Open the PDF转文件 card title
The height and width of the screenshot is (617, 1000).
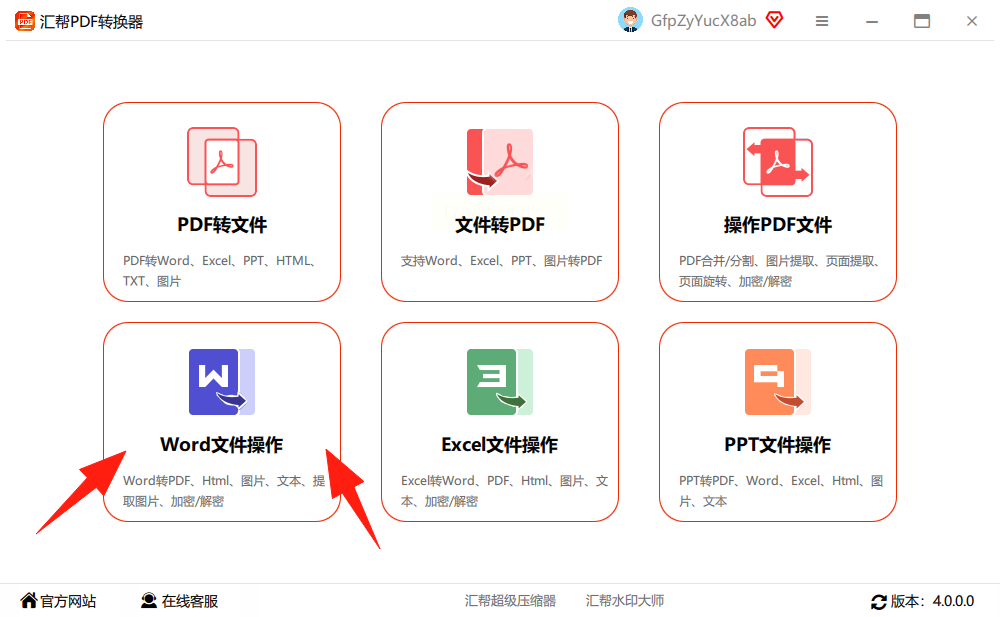[222, 225]
